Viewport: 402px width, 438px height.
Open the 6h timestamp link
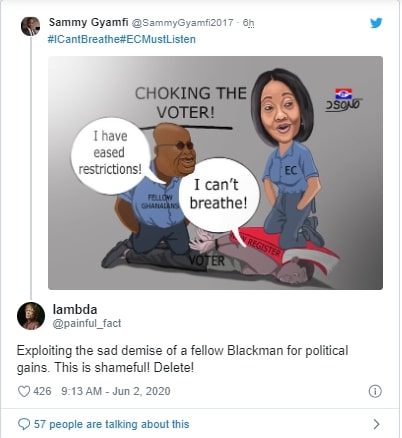(x=248, y=23)
